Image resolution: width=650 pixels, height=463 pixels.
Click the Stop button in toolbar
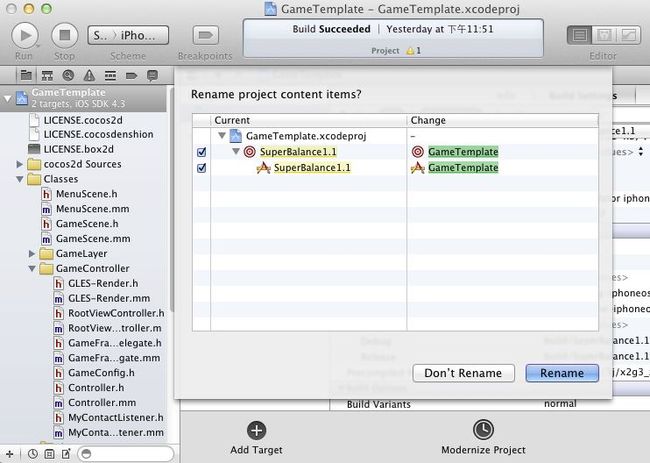[64, 36]
